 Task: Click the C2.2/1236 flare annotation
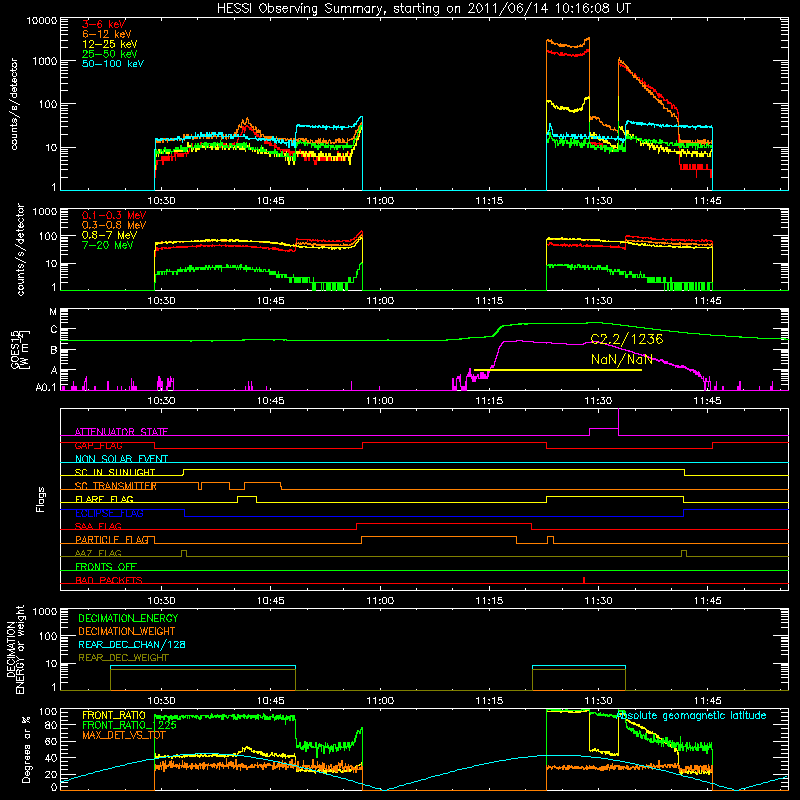(627, 339)
